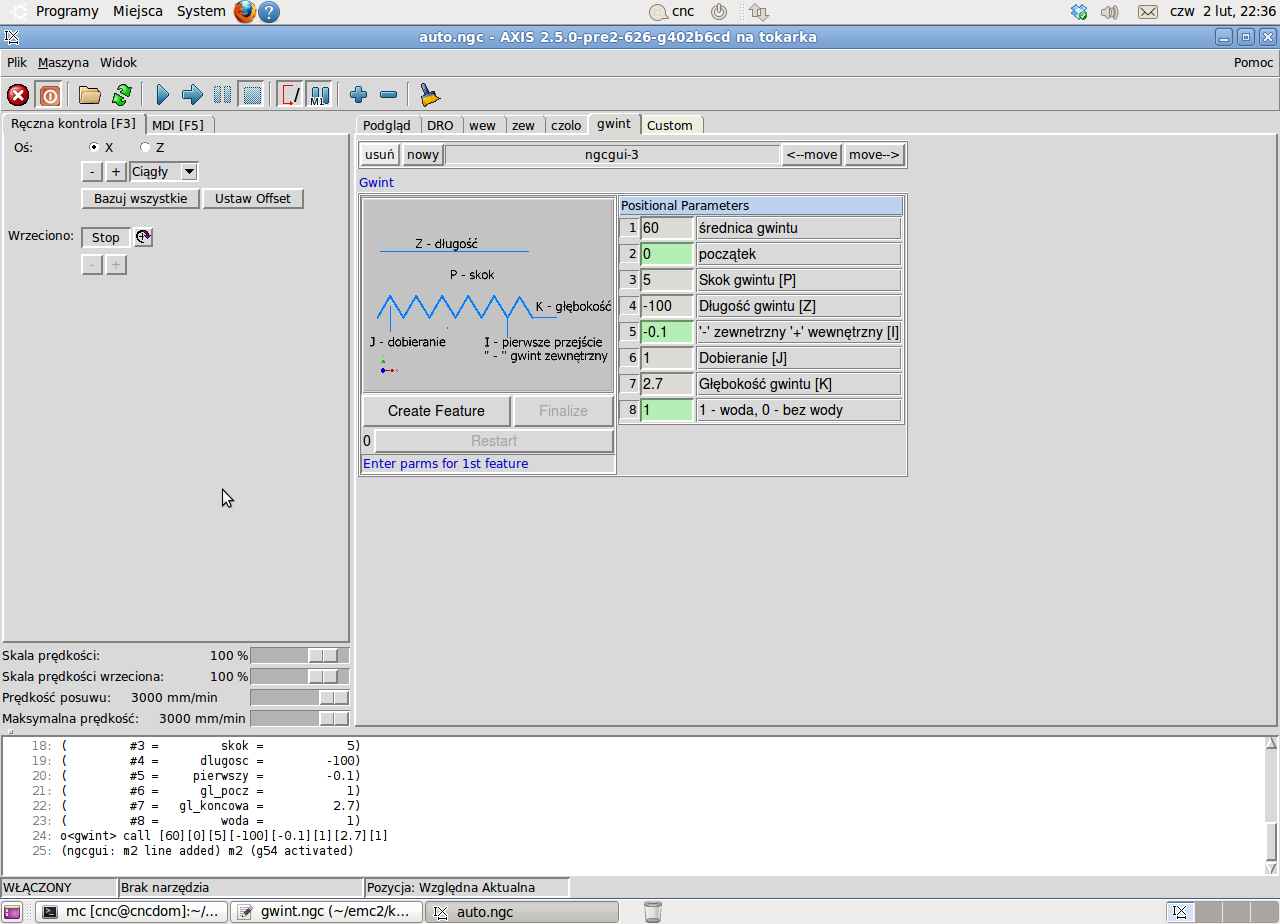Screen dimensions: 1280x924
Task: Open the Maszyna menu
Action: pyautogui.click(x=63, y=62)
